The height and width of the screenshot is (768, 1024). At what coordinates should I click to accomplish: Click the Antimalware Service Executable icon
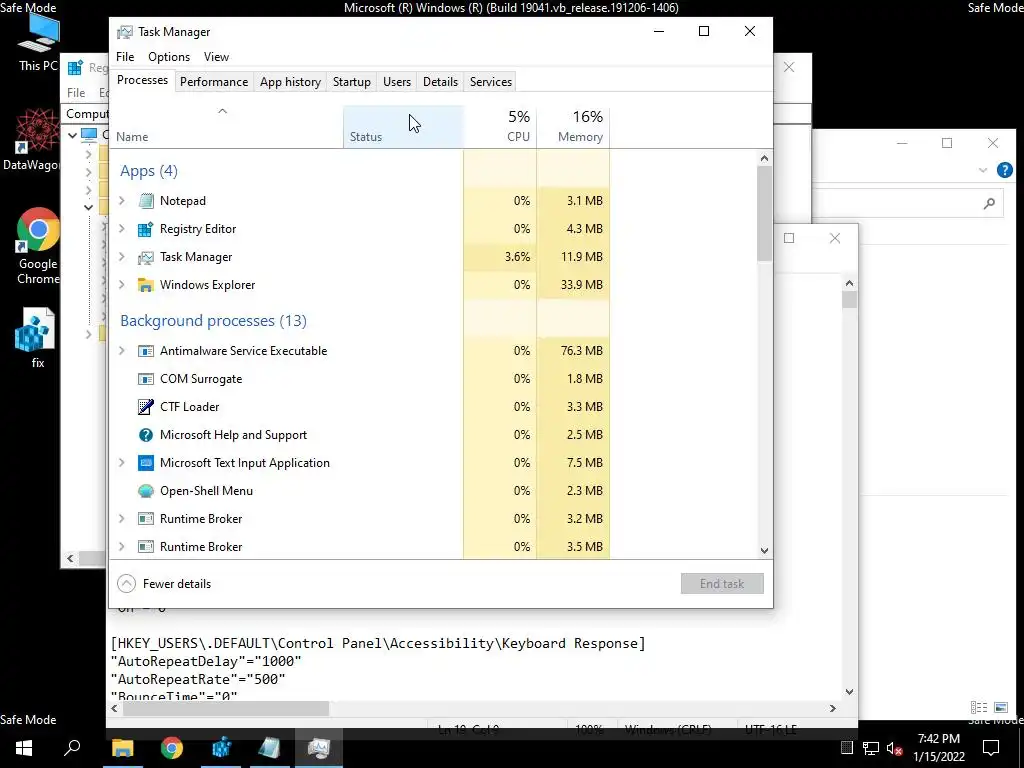pos(146,351)
